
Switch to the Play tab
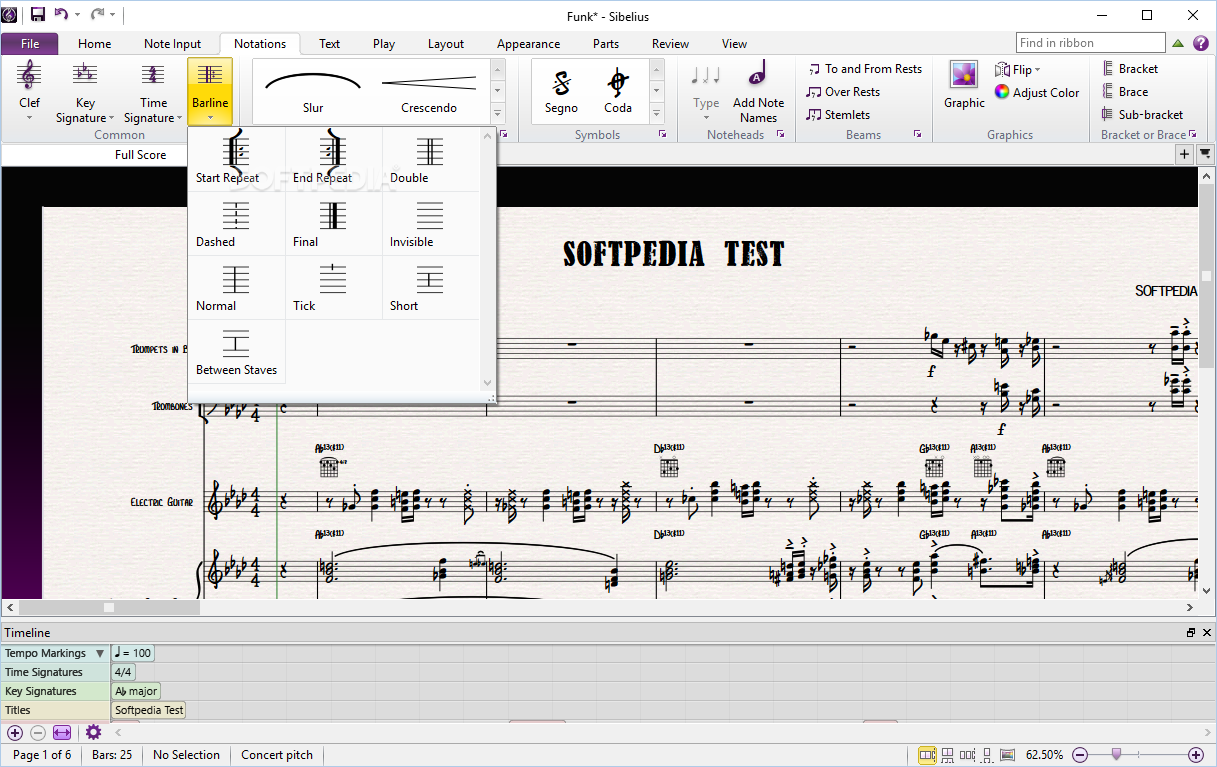384,44
